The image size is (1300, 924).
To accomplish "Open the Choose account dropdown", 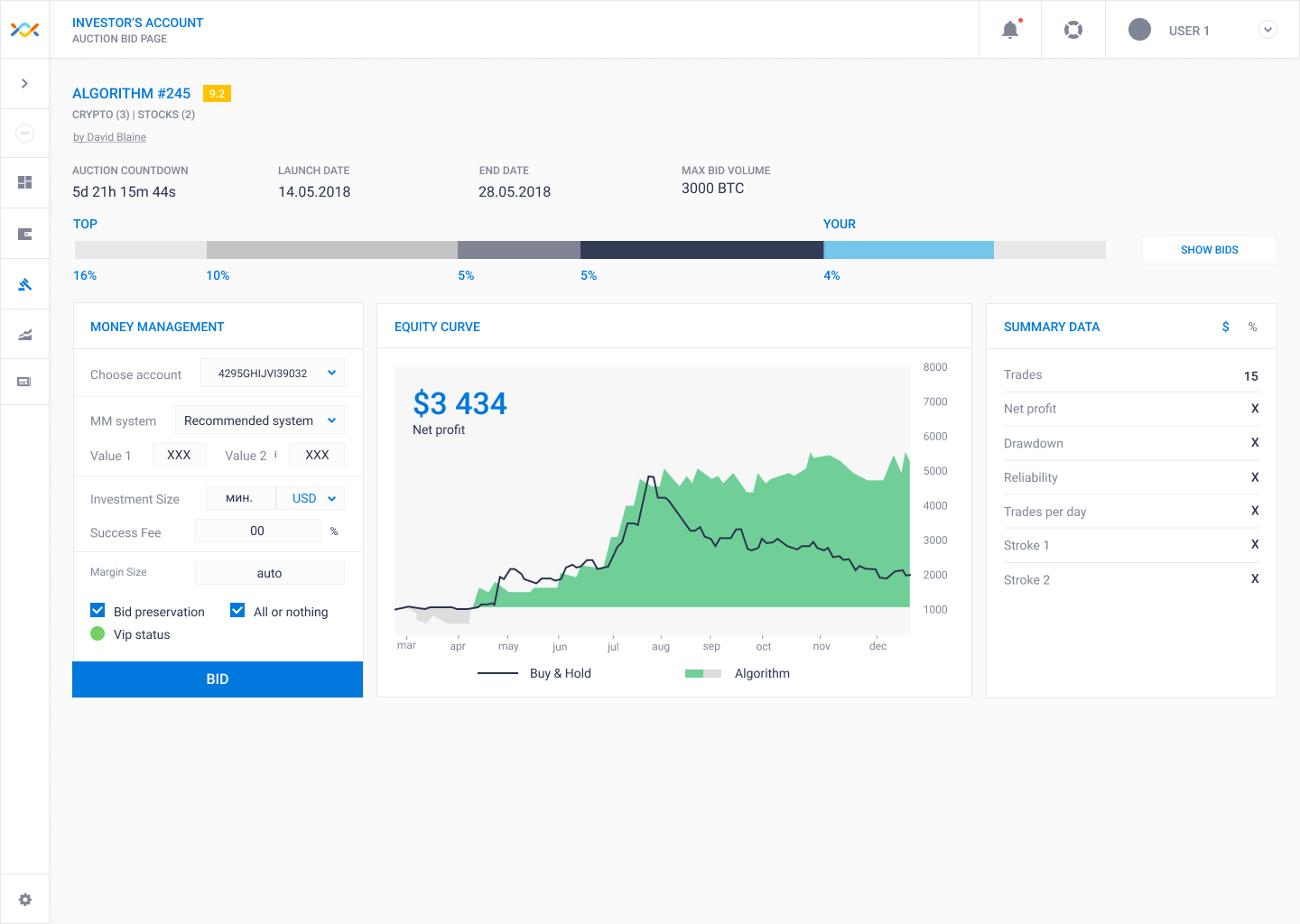I will tap(271, 372).
